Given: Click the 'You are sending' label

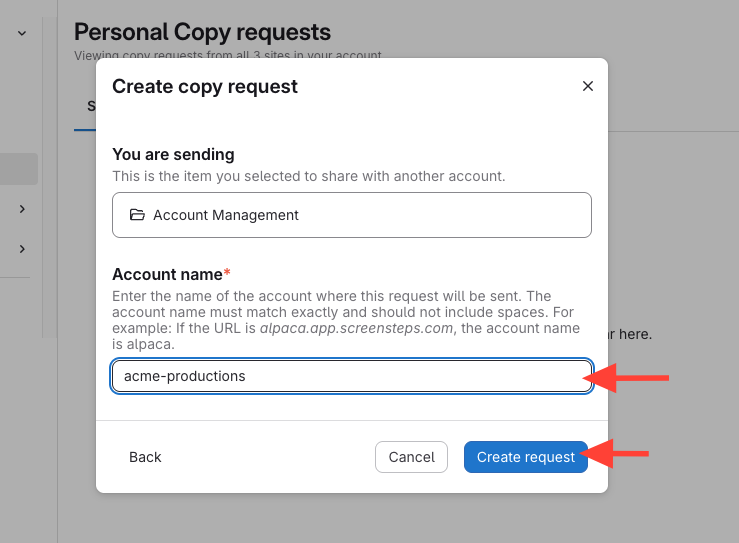Looking at the screenshot, I should pyautogui.click(x=173, y=155).
